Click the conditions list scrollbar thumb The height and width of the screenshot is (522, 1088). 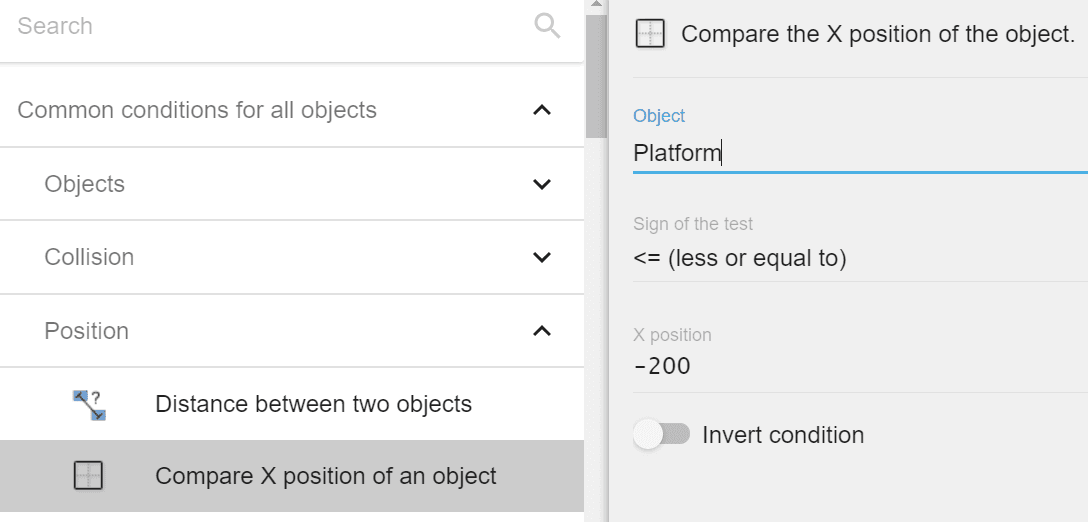[596, 75]
